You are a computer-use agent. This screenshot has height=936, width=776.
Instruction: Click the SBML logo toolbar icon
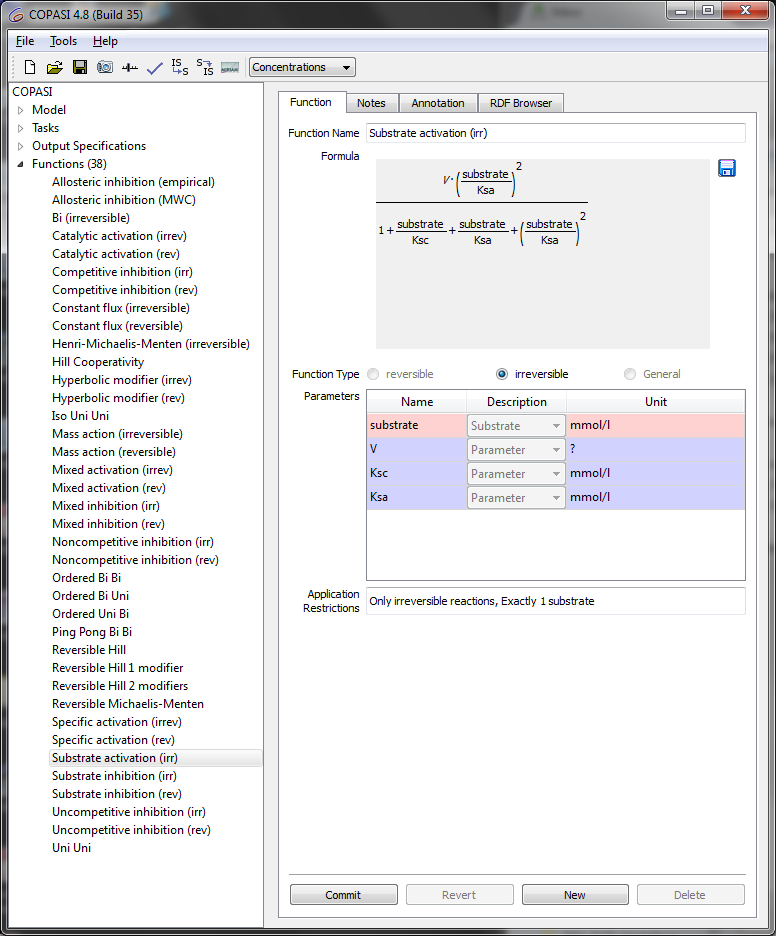[230, 68]
